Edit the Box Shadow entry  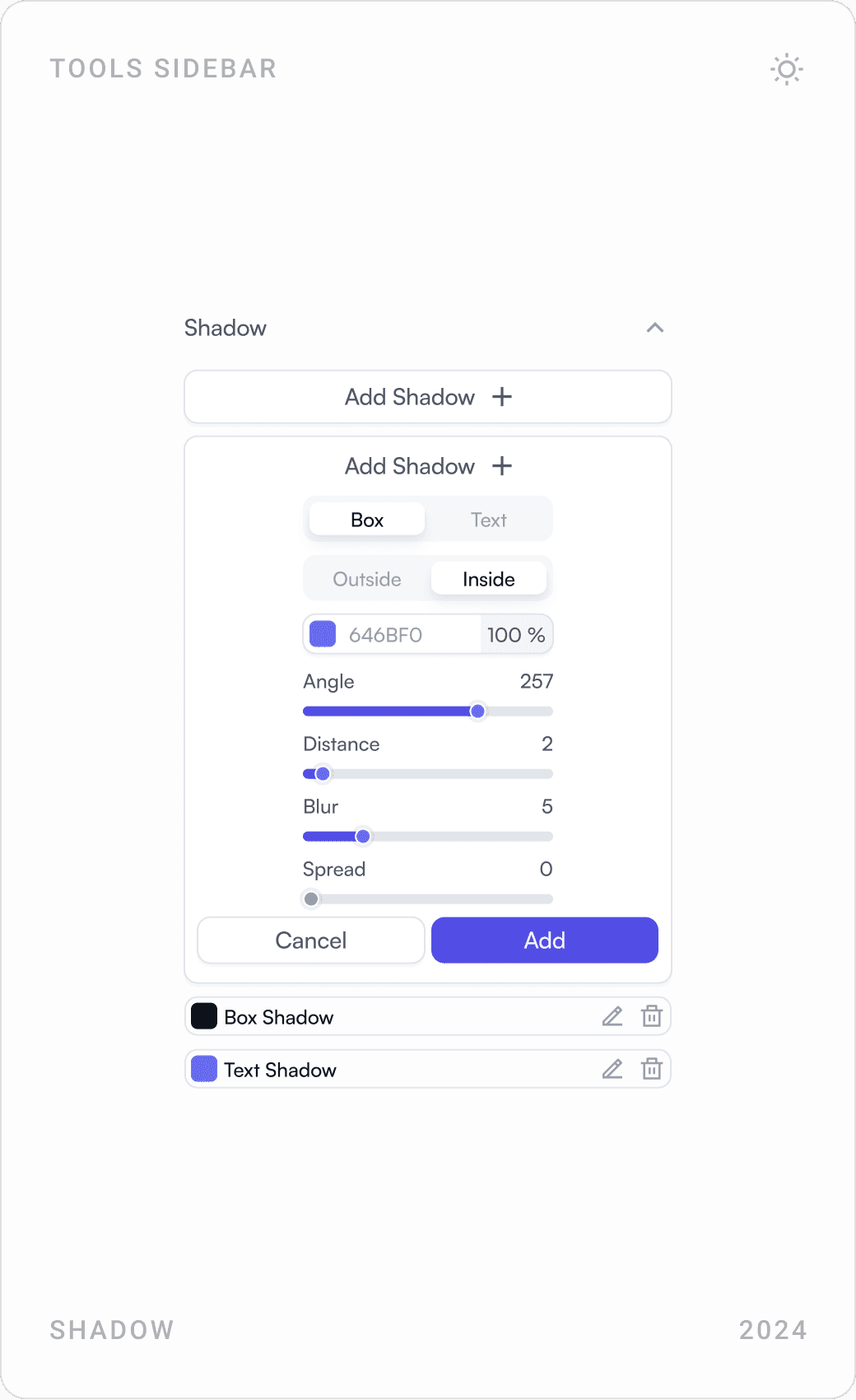[x=612, y=1016]
